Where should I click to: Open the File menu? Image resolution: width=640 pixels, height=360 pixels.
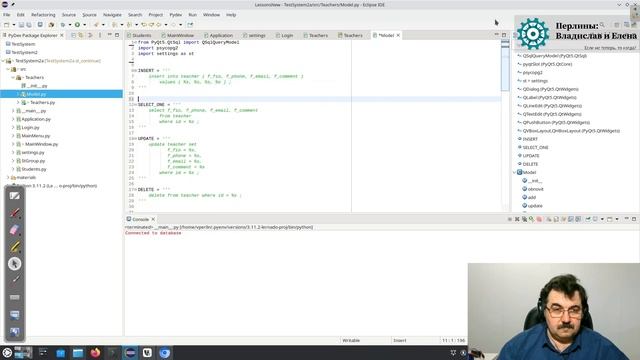[x=7, y=15]
